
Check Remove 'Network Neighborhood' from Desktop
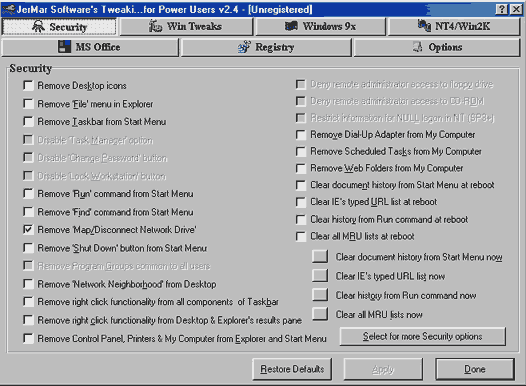(x=29, y=284)
